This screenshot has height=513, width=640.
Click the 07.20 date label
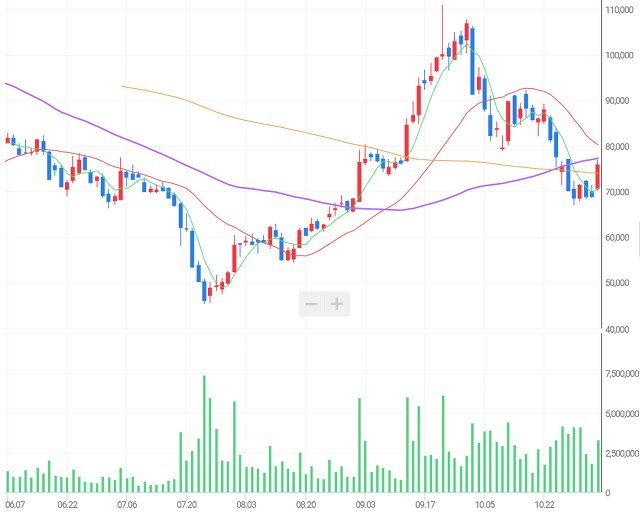(187, 505)
